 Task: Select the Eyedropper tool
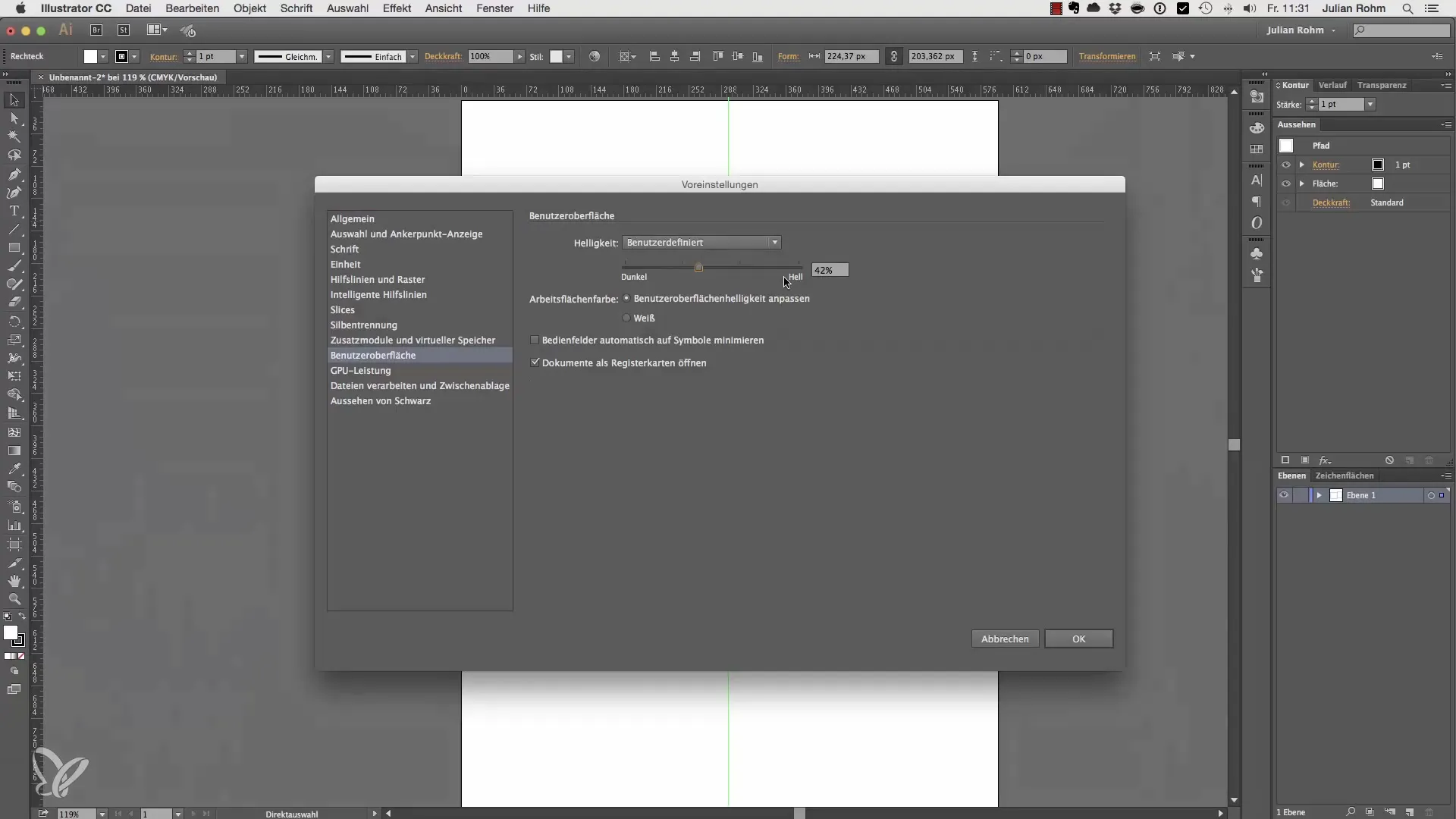[14, 469]
